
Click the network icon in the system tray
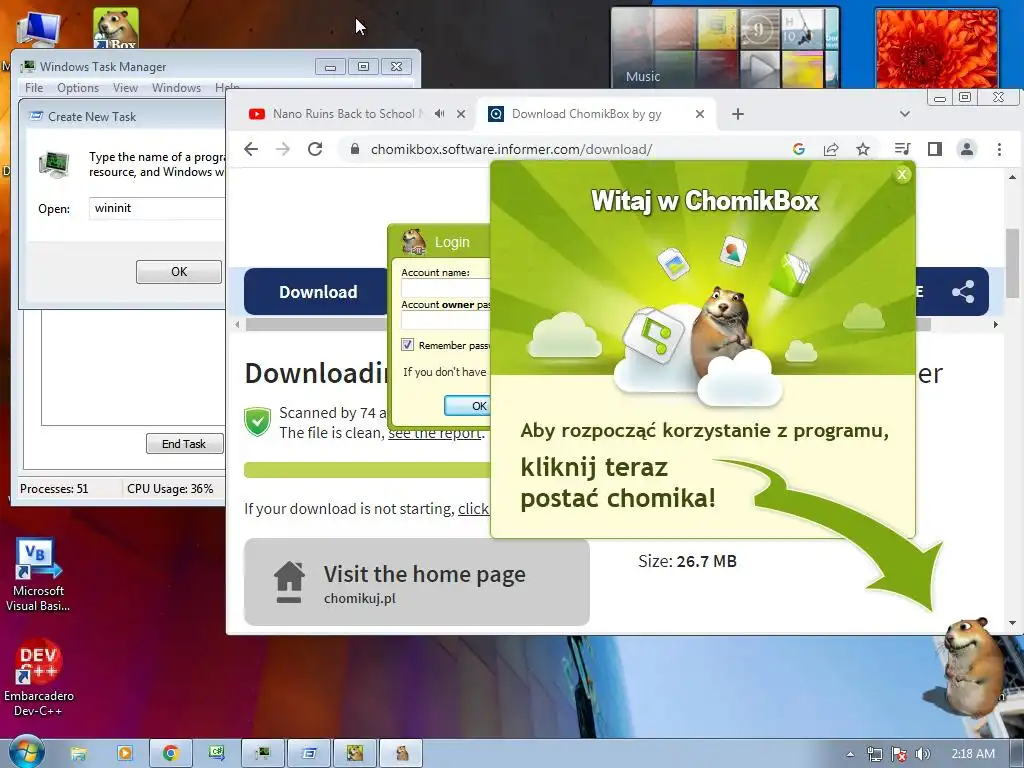[x=874, y=754]
